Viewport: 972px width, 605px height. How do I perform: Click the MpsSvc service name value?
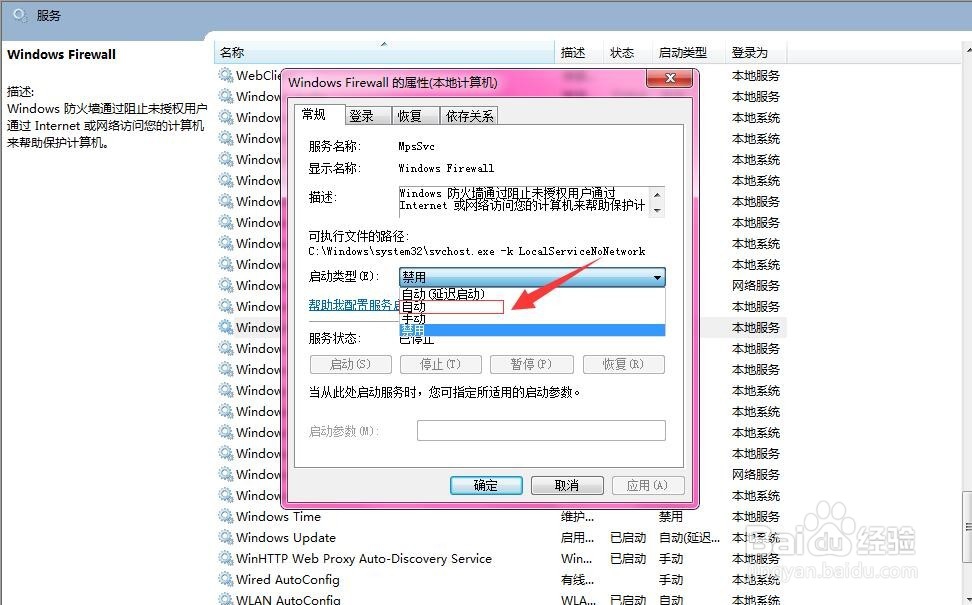click(416, 146)
